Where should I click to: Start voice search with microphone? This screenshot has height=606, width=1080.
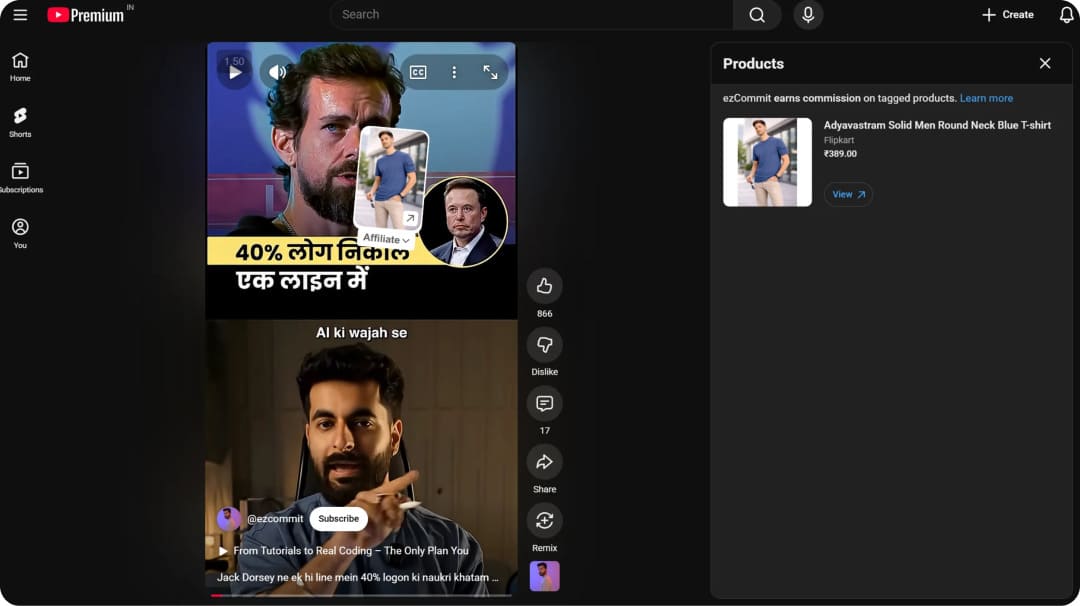click(808, 14)
